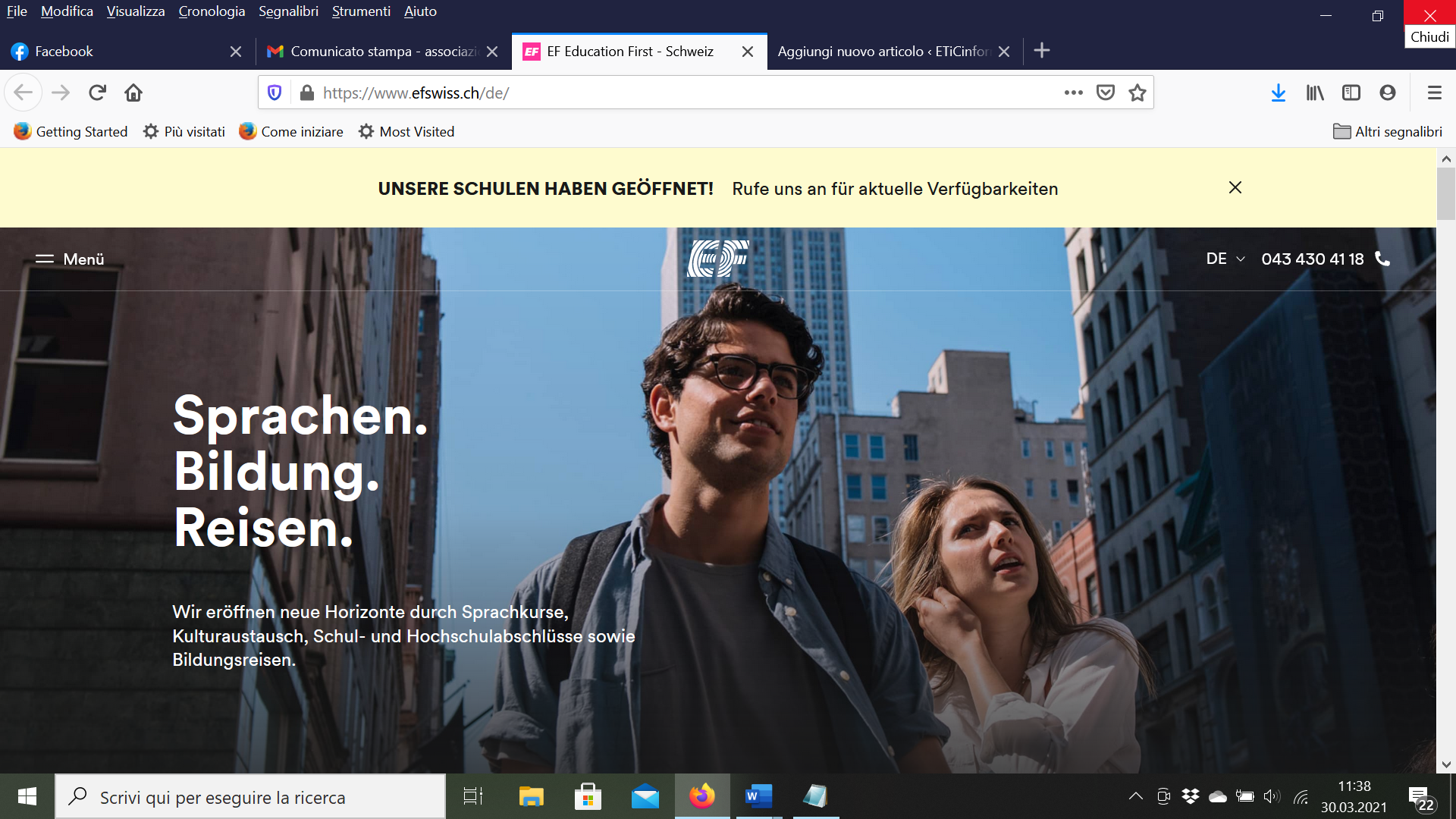This screenshot has height=819, width=1456.
Task: Show hidden system tray icons
Action: pos(1135,796)
